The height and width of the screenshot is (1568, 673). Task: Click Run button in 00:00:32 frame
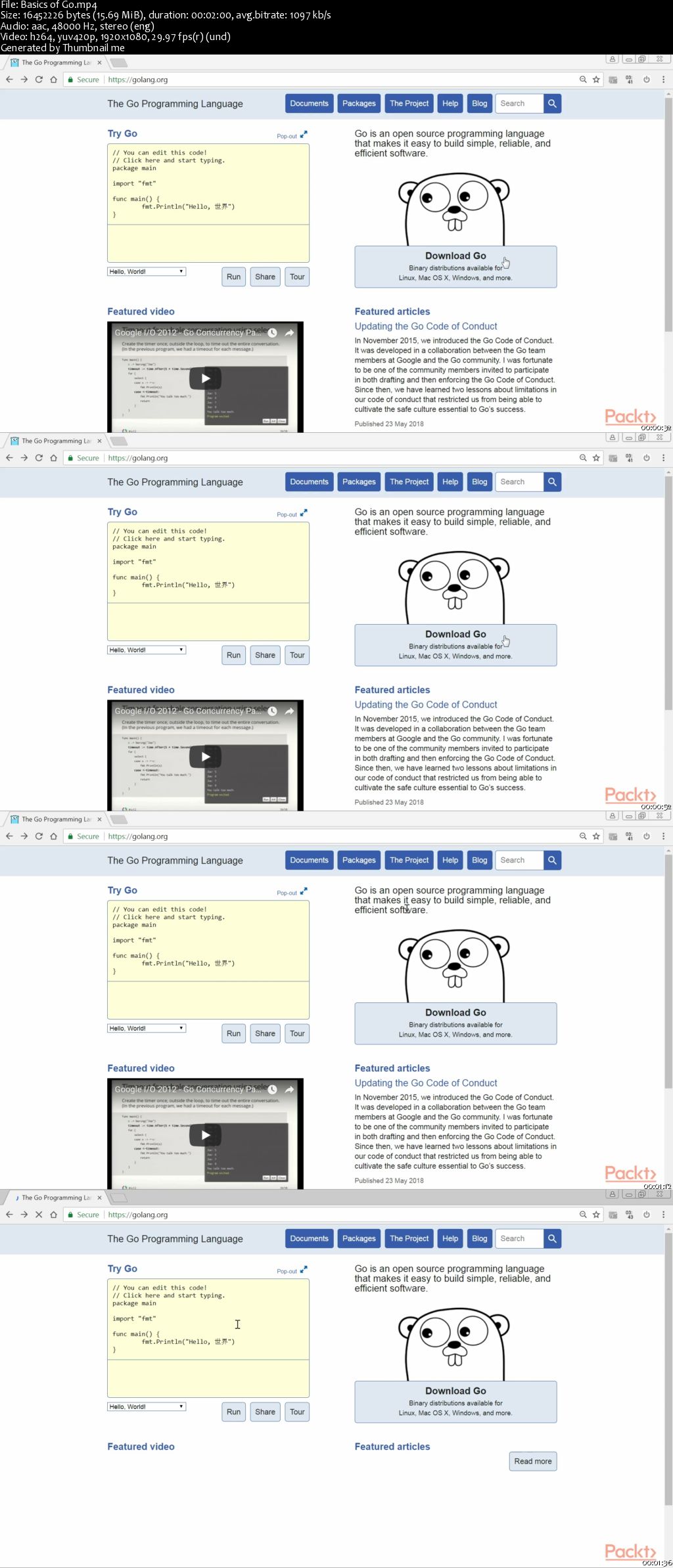click(x=233, y=277)
